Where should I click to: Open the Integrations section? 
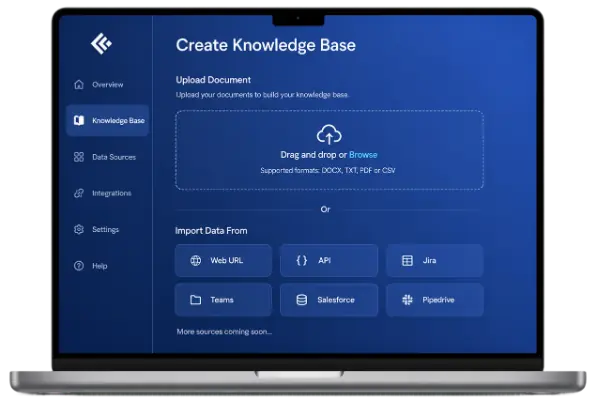[108, 193]
